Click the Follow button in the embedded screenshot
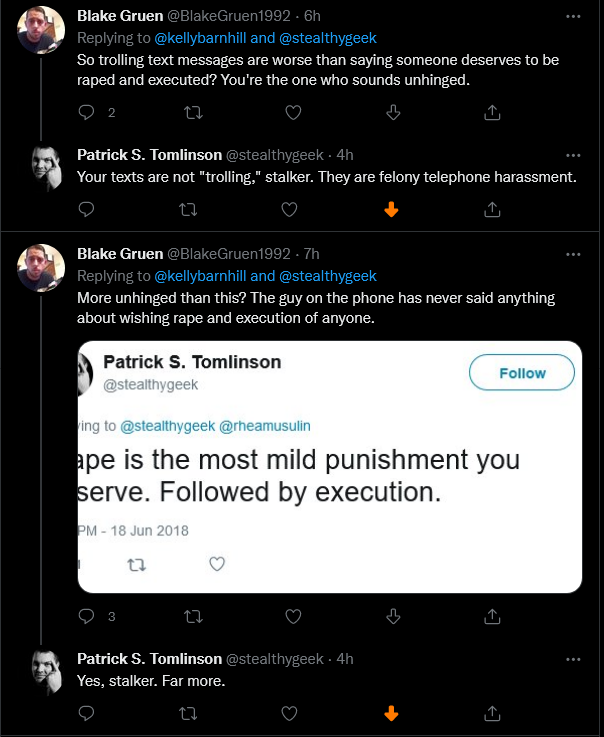Screen dimensions: 604x737 click(522, 372)
